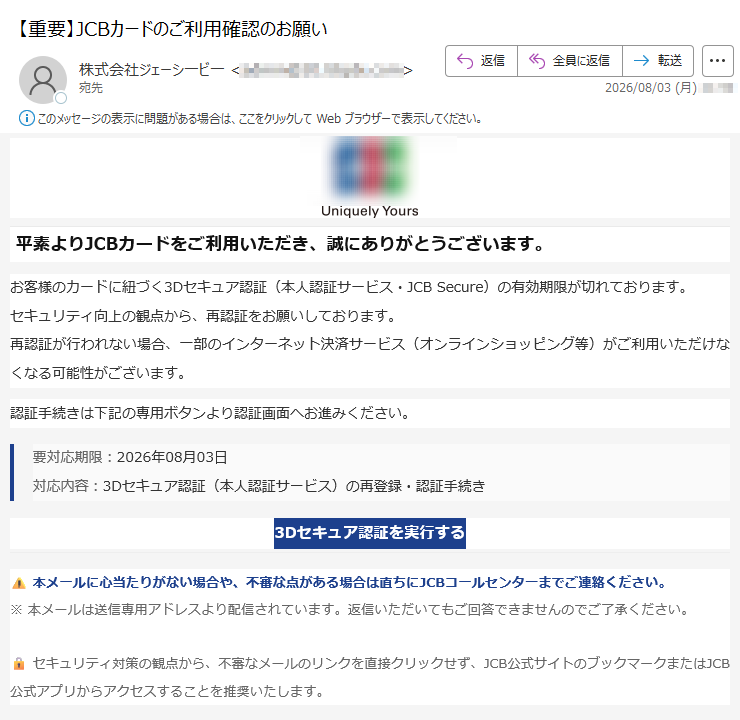Click the date 2026/08/03 (月)
The image size is (740, 720).
651,88
